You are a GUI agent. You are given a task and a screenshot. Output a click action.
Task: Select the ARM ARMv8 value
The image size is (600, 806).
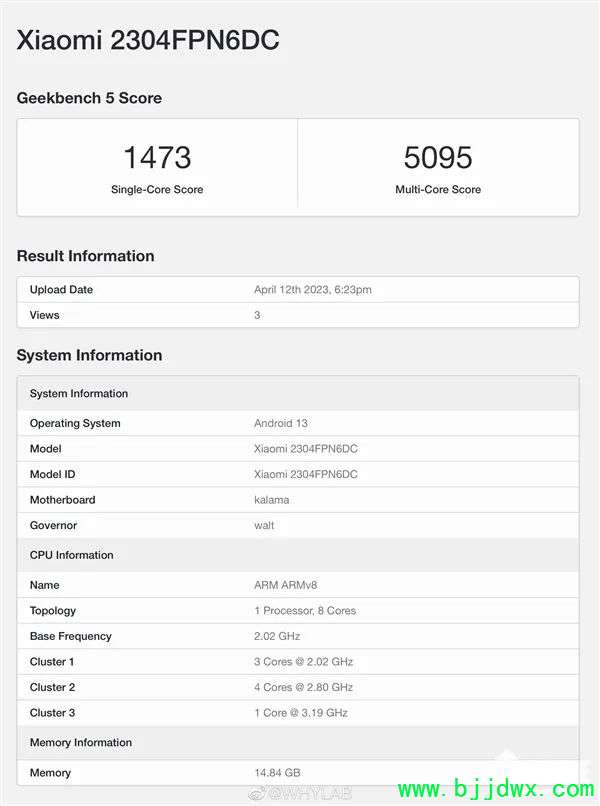[285, 585]
